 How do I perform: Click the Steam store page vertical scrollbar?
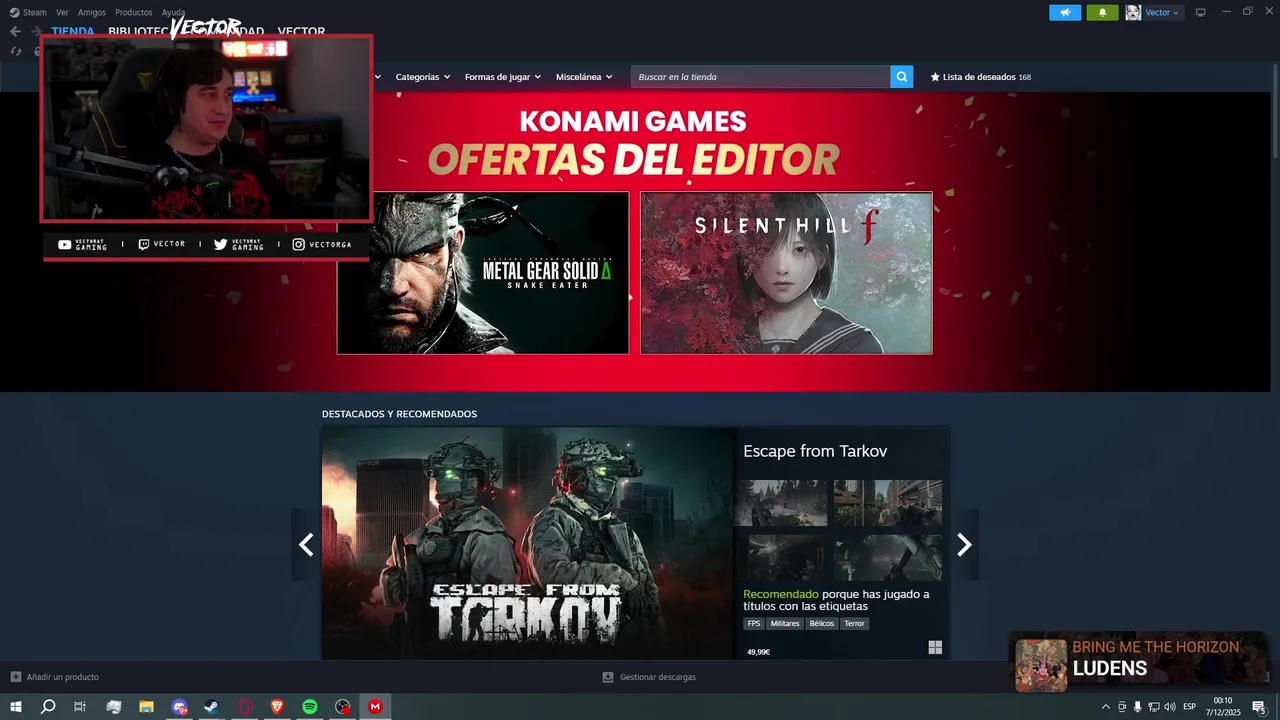[1275, 110]
